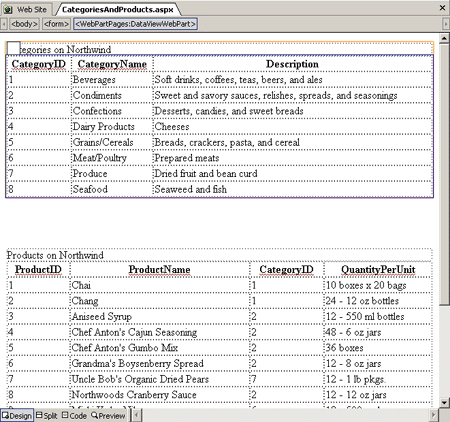Click the '12 - 1 lb pkgs.' cell
The image size is (450, 422).
[378, 379]
